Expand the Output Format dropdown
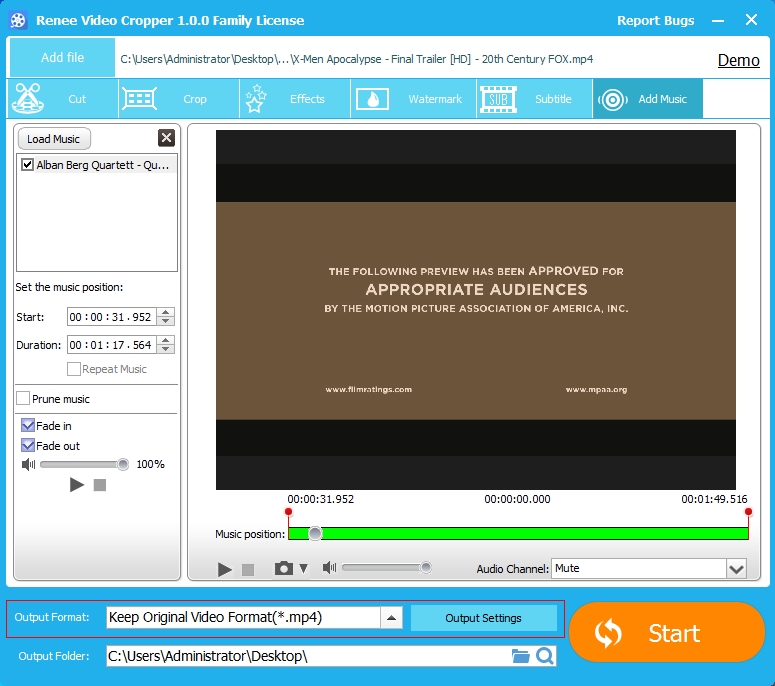Screen dimensions: 775x686 click(x=392, y=618)
